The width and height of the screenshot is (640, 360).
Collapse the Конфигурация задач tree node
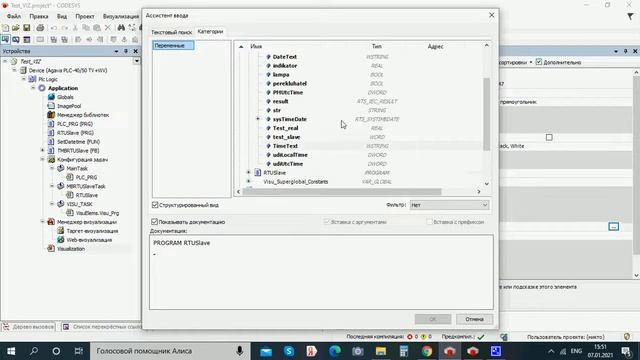(x=42, y=159)
